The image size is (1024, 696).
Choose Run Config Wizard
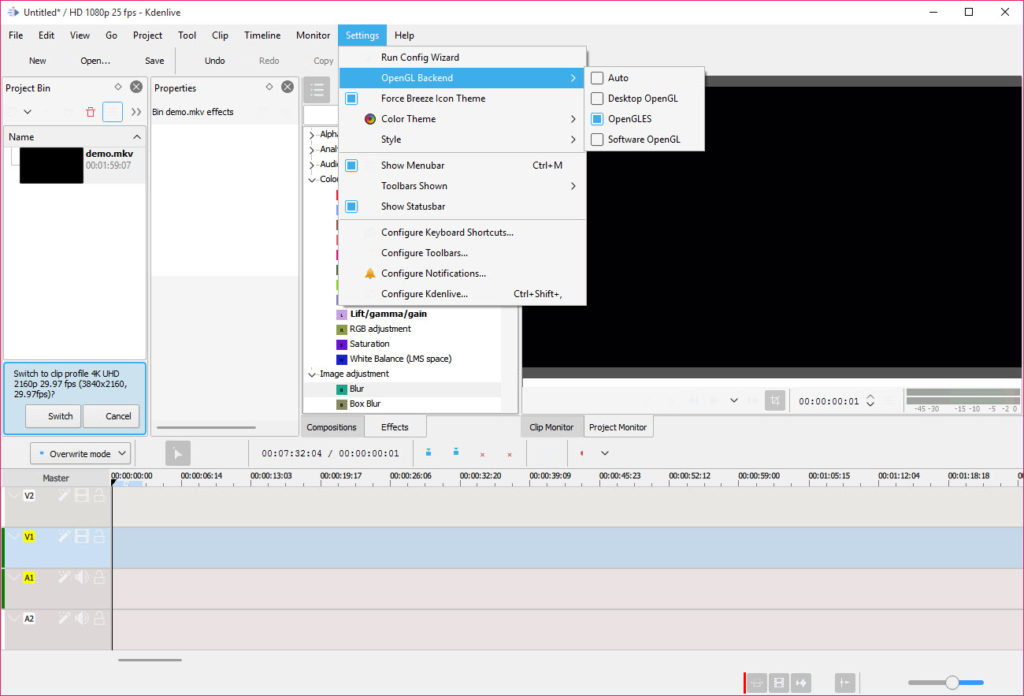point(462,57)
